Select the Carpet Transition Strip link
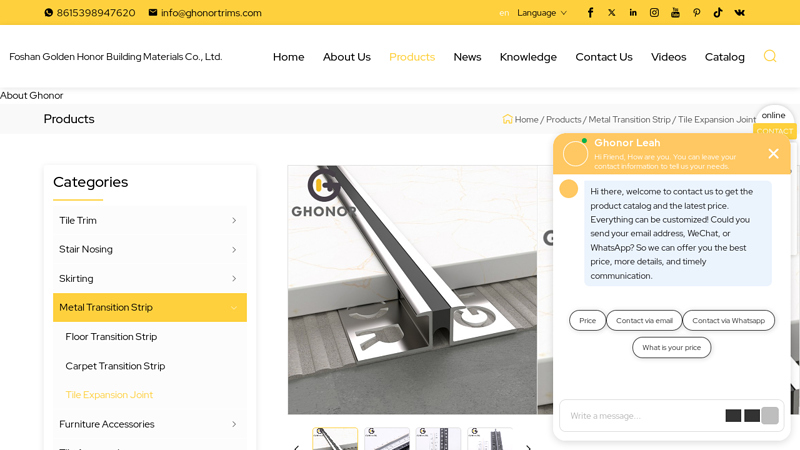 pyautogui.click(x=115, y=366)
